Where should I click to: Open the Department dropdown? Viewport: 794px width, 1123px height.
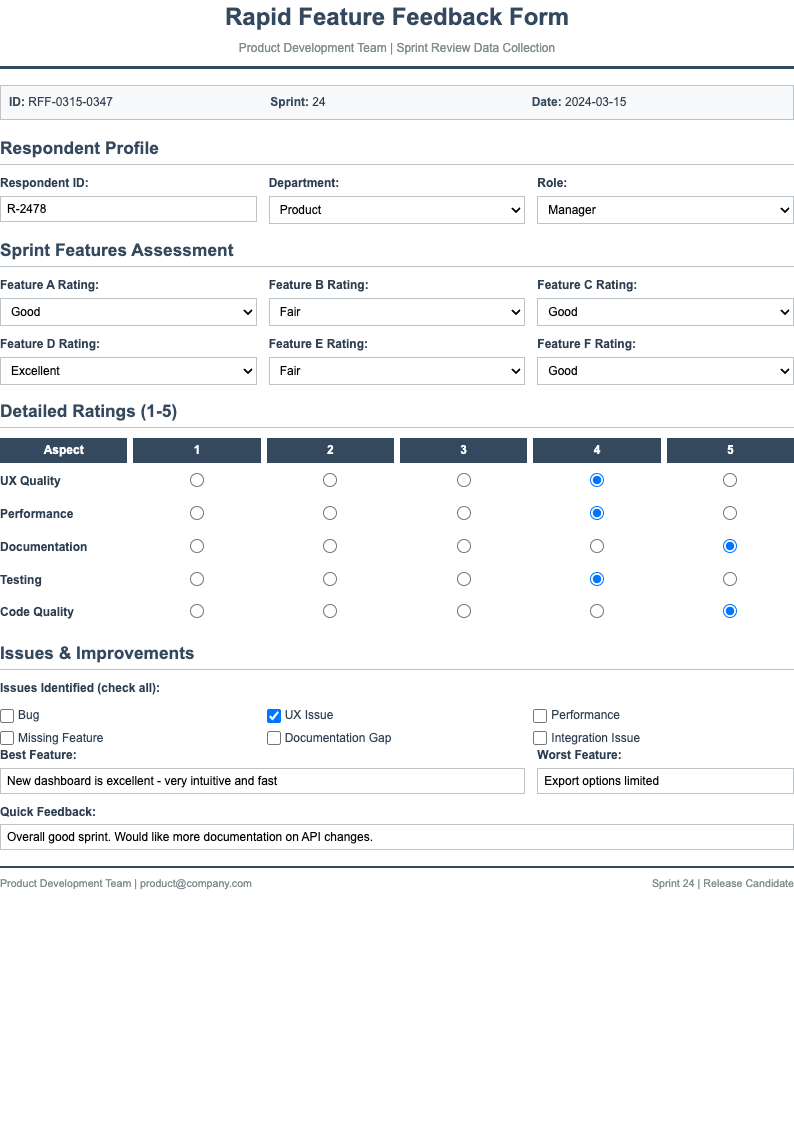396,210
